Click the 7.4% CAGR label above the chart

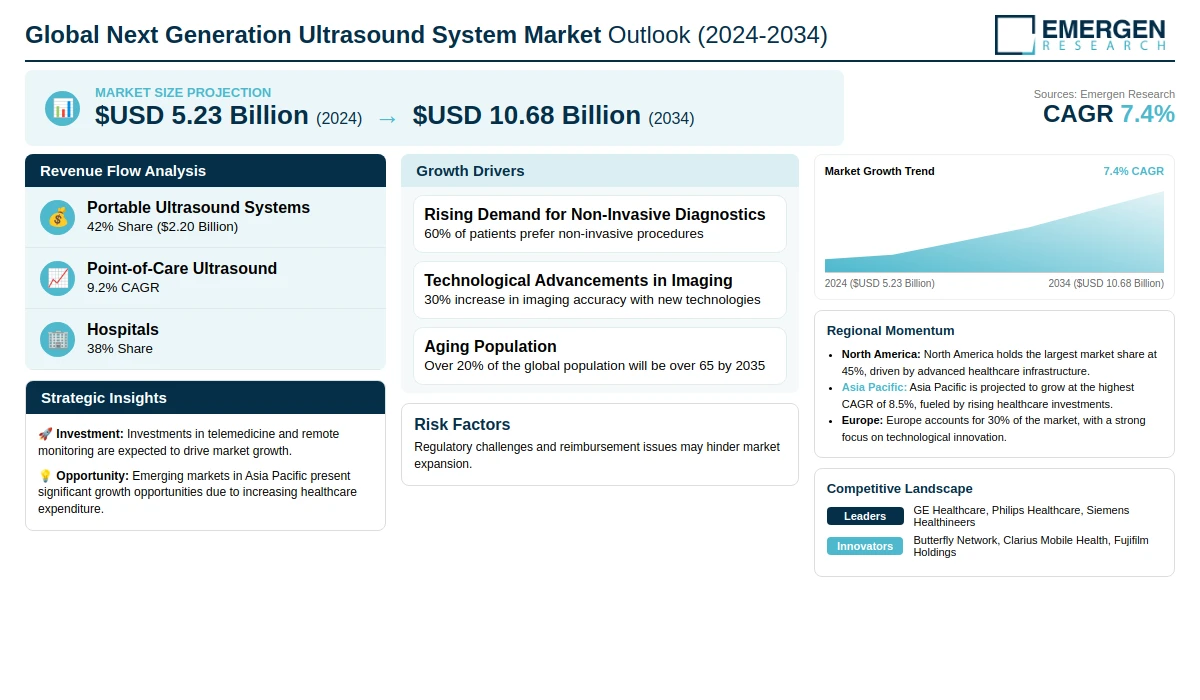(x=1133, y=171)
